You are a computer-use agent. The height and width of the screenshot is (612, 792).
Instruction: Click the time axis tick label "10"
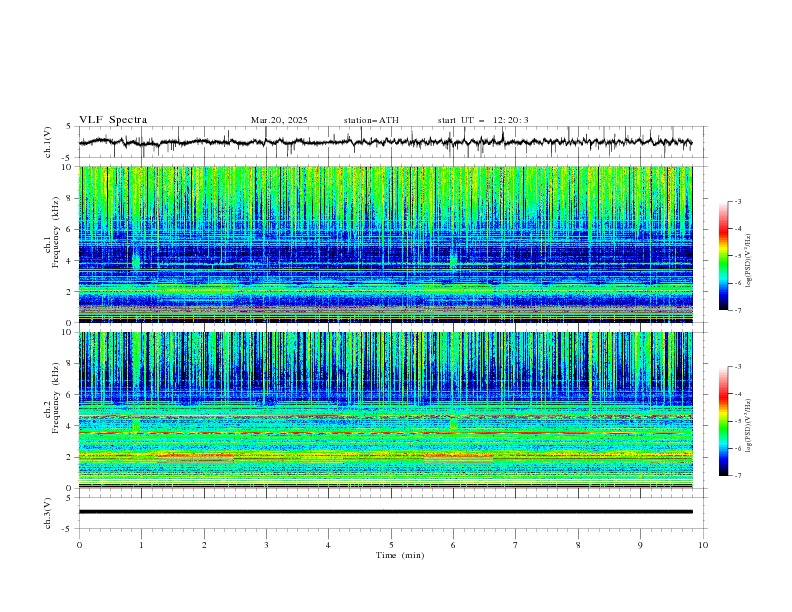point(703,545)
